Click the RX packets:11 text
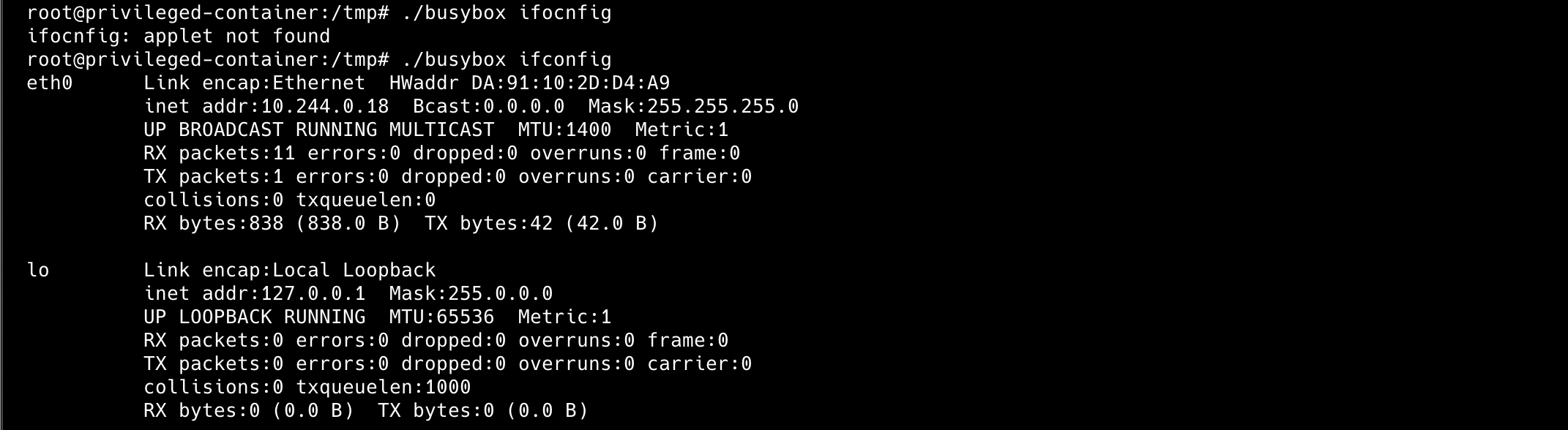Screen dimensions: 1568x430 [x=220, y=154]
